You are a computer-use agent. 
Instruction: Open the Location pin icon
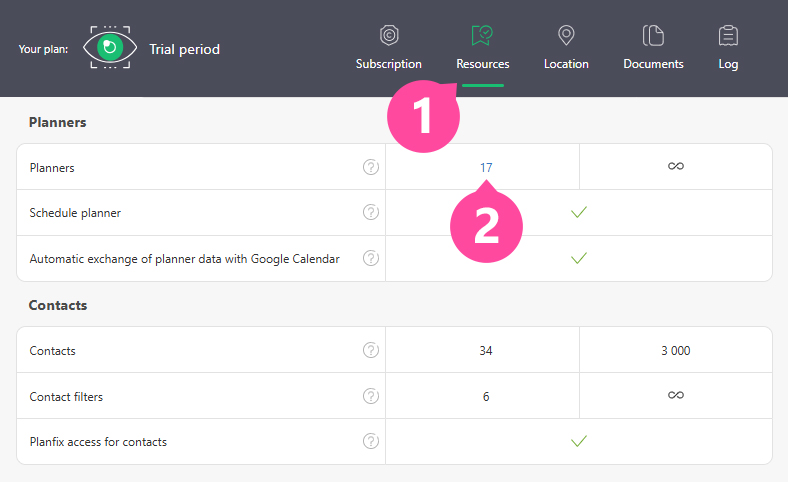coord(566,35)
